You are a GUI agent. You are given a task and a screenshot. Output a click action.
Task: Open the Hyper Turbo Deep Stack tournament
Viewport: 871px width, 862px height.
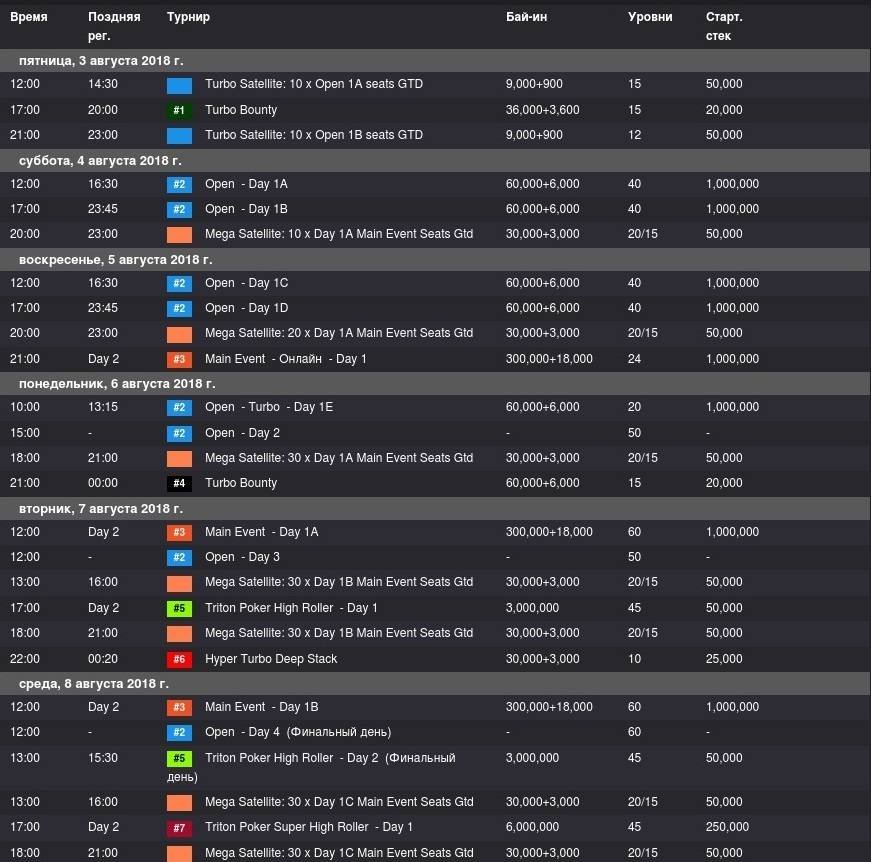(271, 659)
